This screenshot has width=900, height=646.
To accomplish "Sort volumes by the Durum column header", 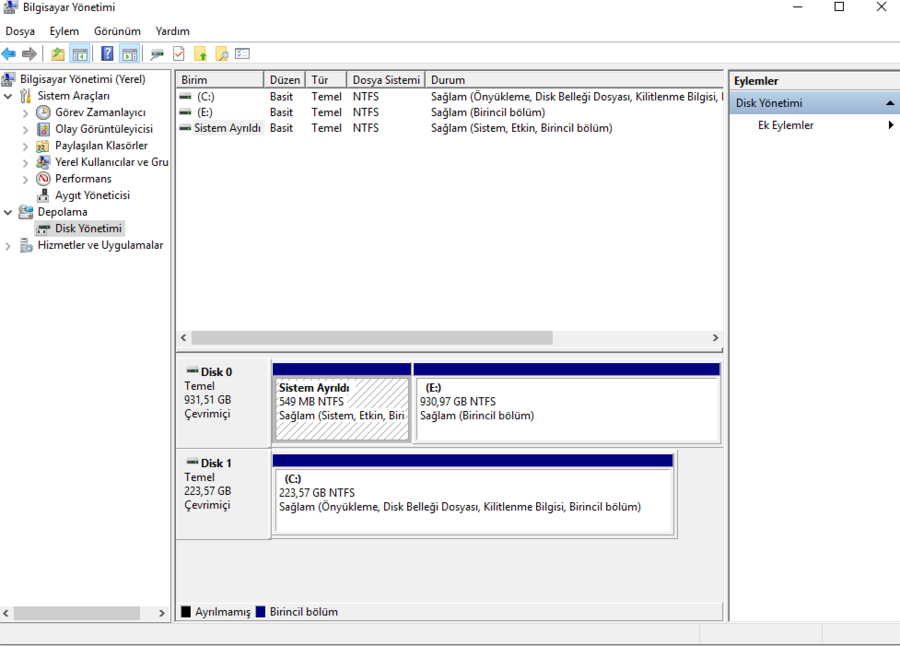I will click(573, 79).
